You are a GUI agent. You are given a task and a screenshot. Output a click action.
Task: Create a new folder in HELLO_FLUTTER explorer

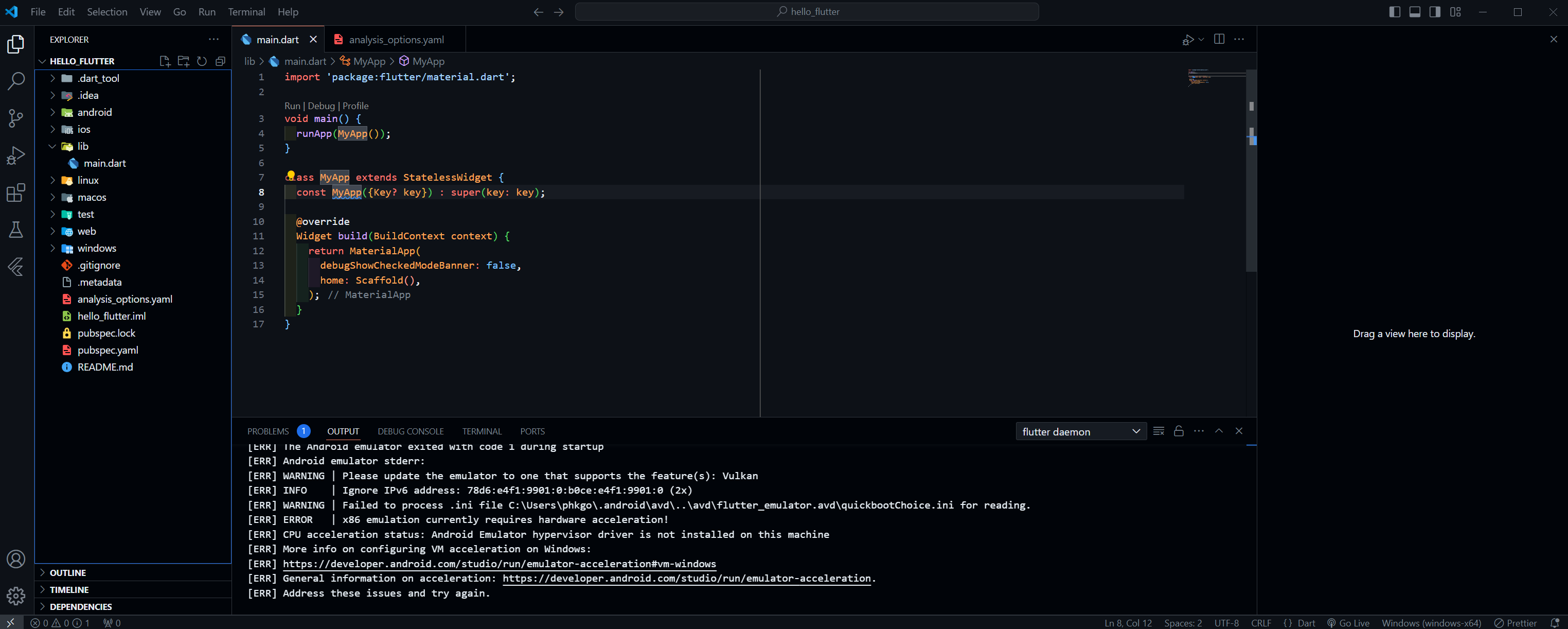[183, 61]
